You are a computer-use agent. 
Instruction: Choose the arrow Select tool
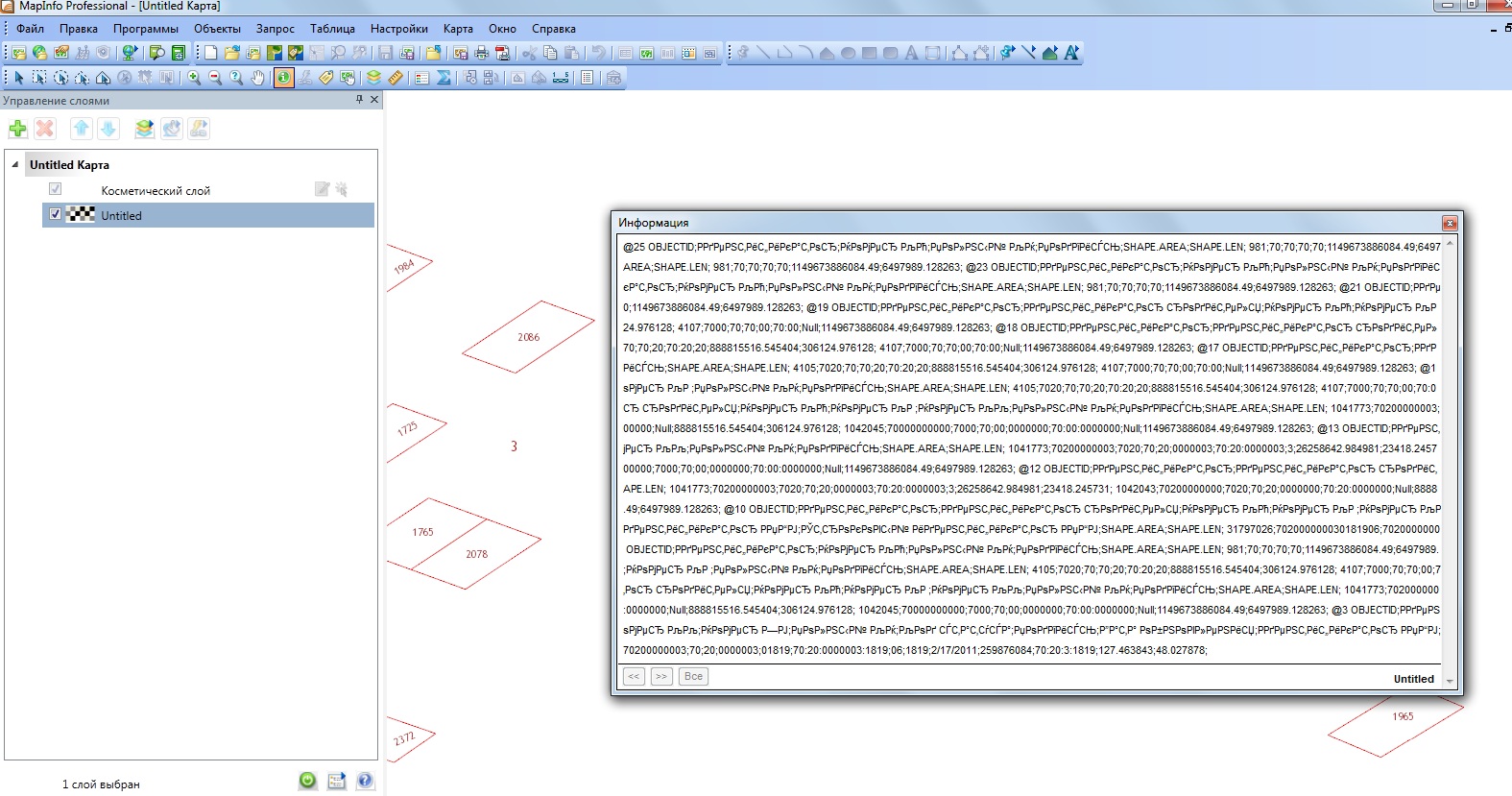point(18,78)
